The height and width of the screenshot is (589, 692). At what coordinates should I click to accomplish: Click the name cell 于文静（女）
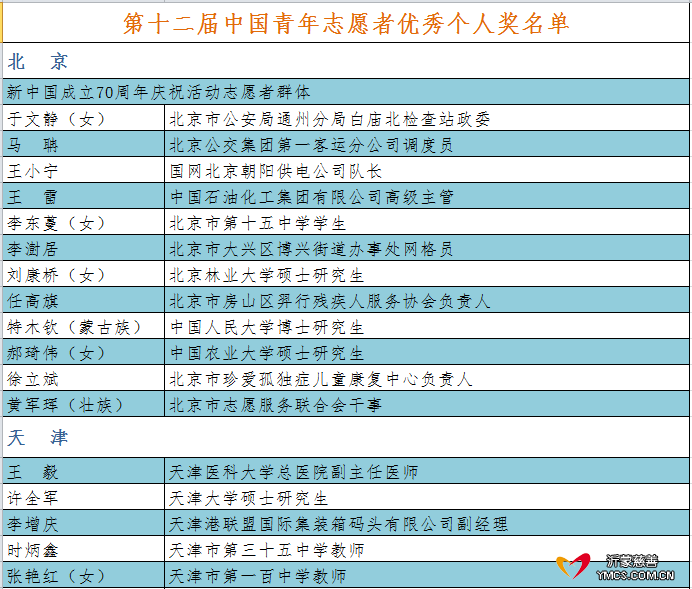click(x=84, y=118)
